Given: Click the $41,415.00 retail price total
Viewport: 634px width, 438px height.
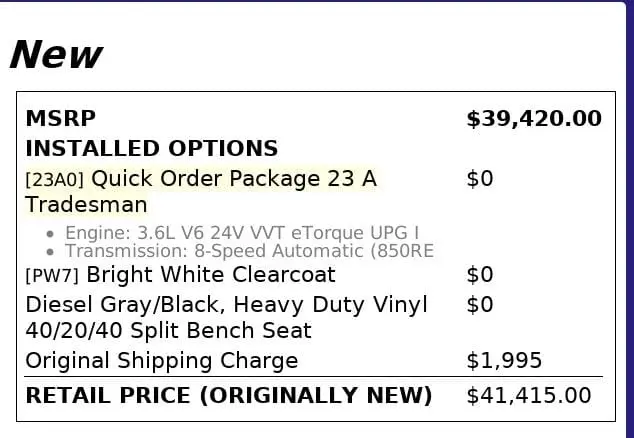Looking at the screenshot, I should click(528, 395).
